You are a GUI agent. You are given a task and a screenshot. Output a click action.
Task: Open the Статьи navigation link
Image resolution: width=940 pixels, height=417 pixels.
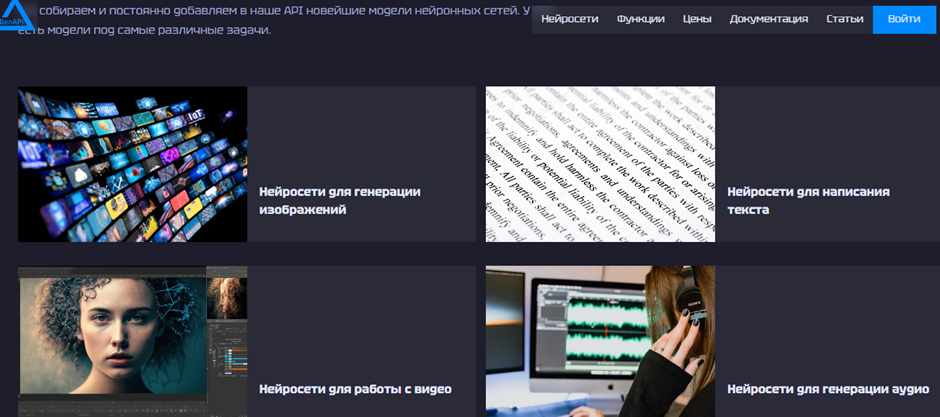coord(845,19)
